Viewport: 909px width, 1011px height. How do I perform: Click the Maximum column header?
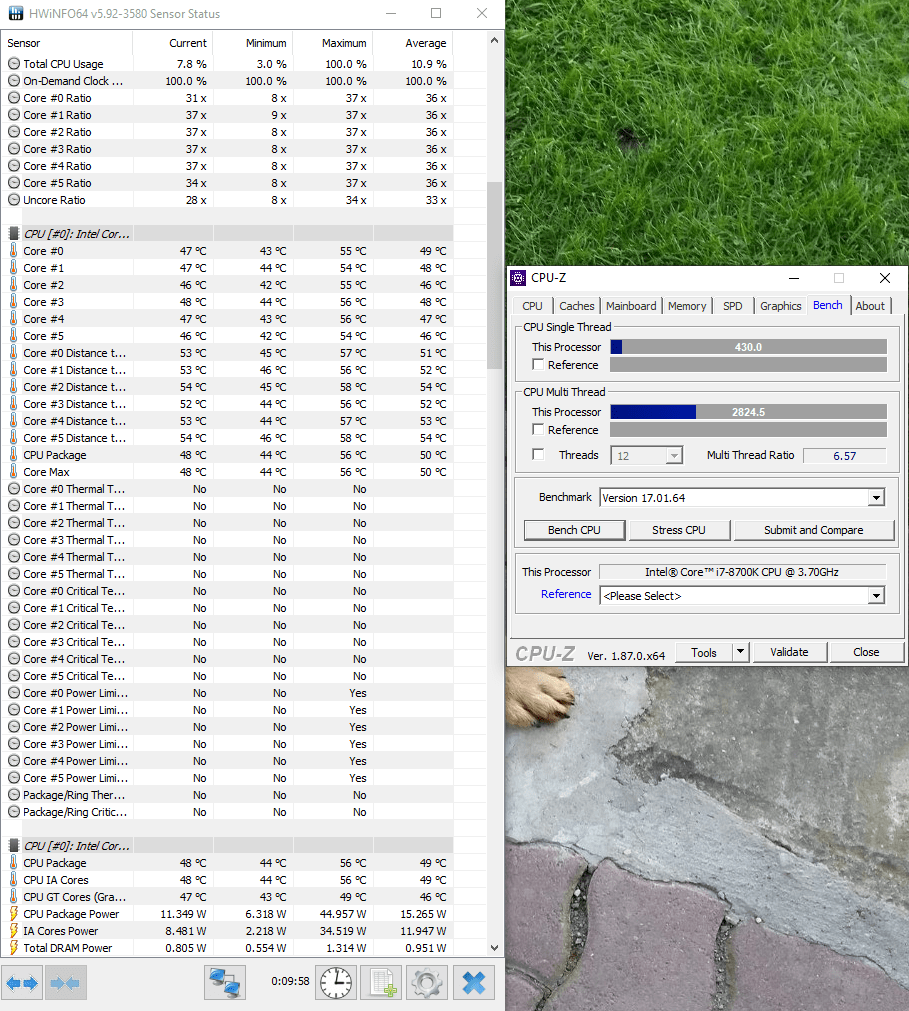tap(333, 43)
